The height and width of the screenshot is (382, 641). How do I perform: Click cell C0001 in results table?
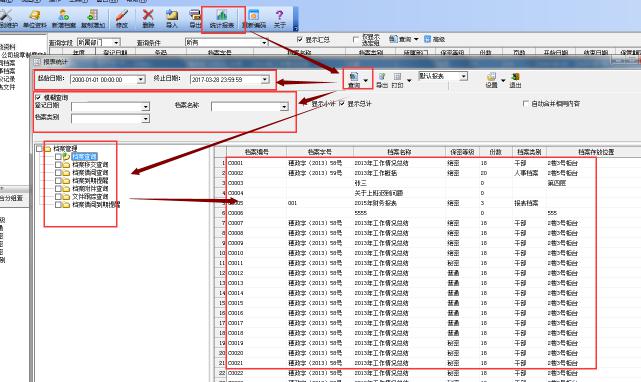click(257, 163)
